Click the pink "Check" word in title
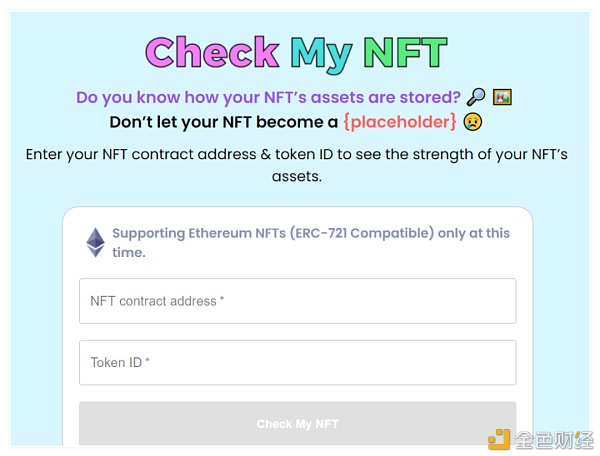 tap(212, 53)
